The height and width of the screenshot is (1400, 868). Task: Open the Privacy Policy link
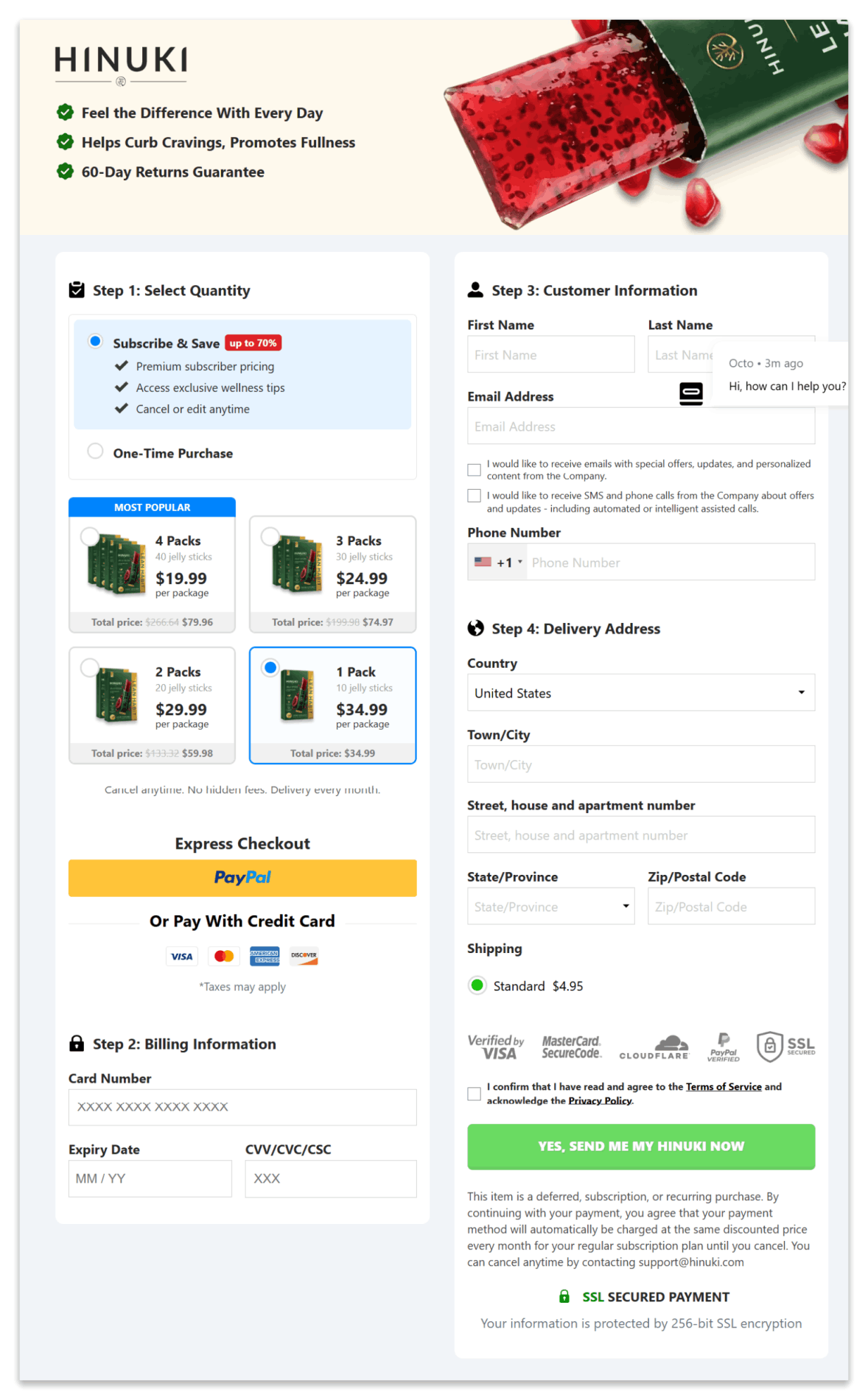601,1101
